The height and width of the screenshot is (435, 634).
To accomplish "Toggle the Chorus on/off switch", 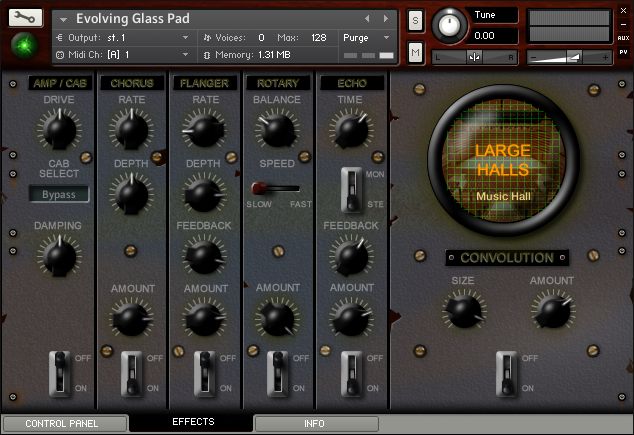I will [x=132, y=374].
